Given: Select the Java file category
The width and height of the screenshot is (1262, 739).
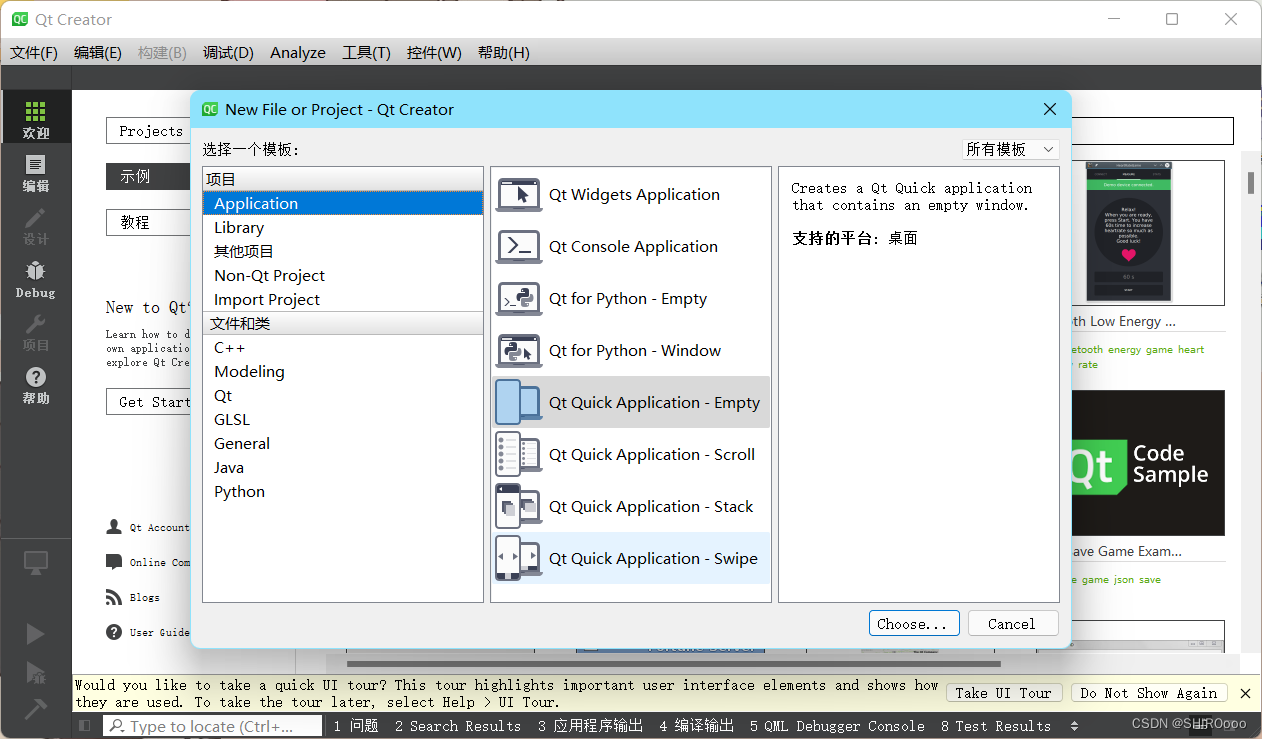Looking at the screenshot, I should (343, 467).
